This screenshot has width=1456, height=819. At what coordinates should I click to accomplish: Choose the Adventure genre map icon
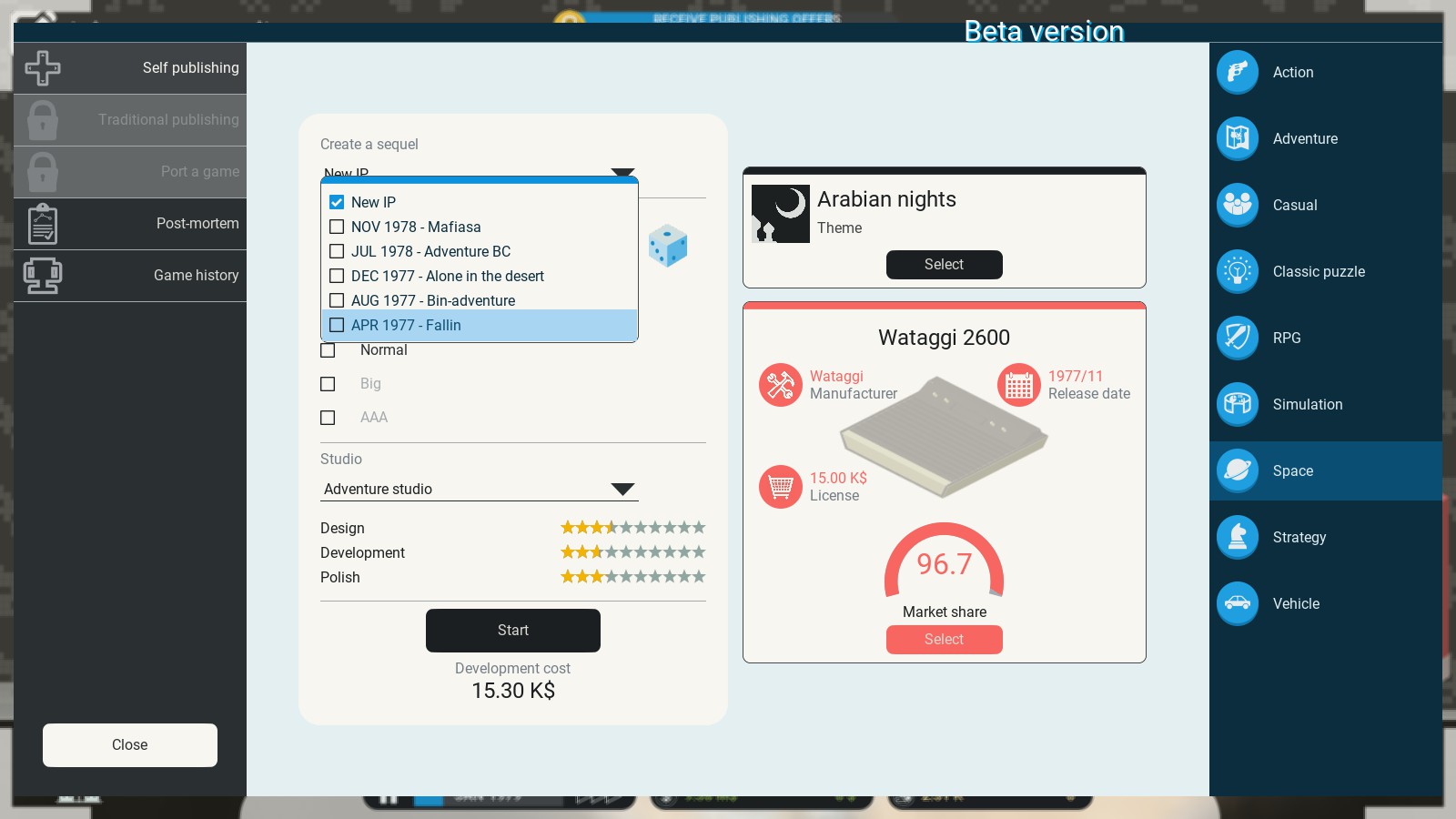click(x=1238, y=139)
